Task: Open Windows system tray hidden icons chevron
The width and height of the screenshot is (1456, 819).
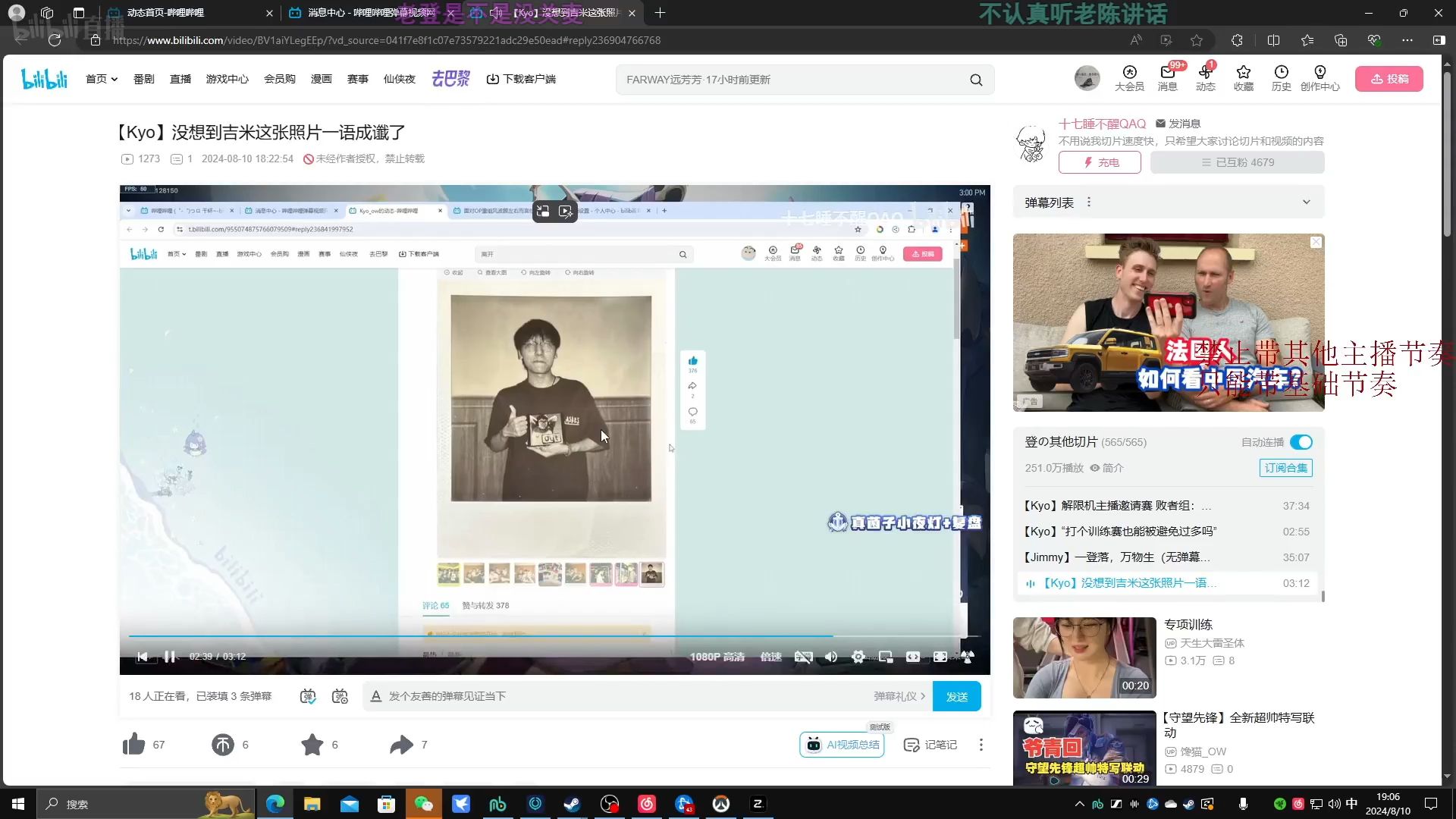Action: tap(1079, 804)
